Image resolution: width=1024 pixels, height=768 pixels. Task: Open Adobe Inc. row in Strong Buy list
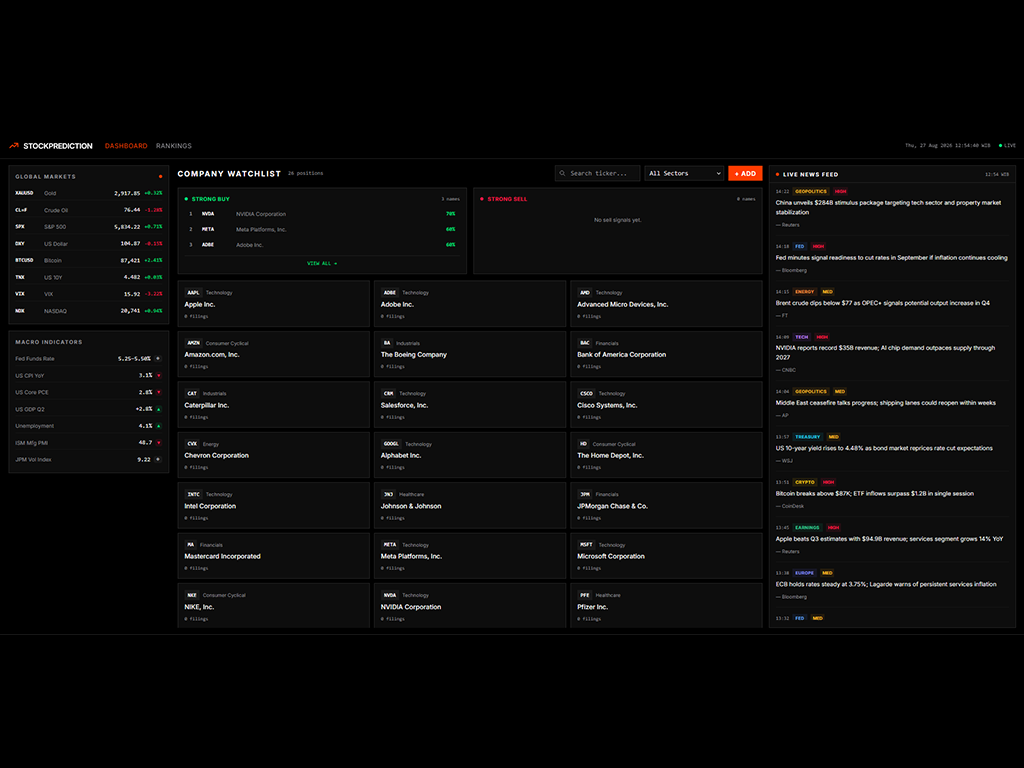[322, 245]
